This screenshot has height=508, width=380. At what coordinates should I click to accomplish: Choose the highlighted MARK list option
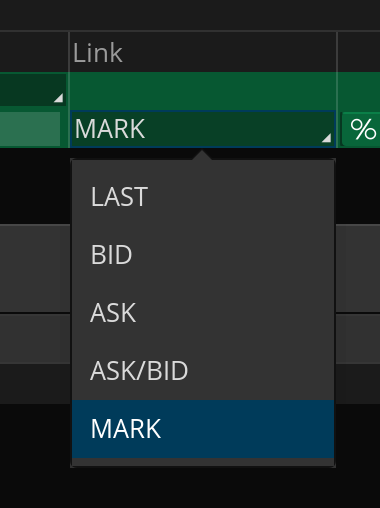coord(203,429)
